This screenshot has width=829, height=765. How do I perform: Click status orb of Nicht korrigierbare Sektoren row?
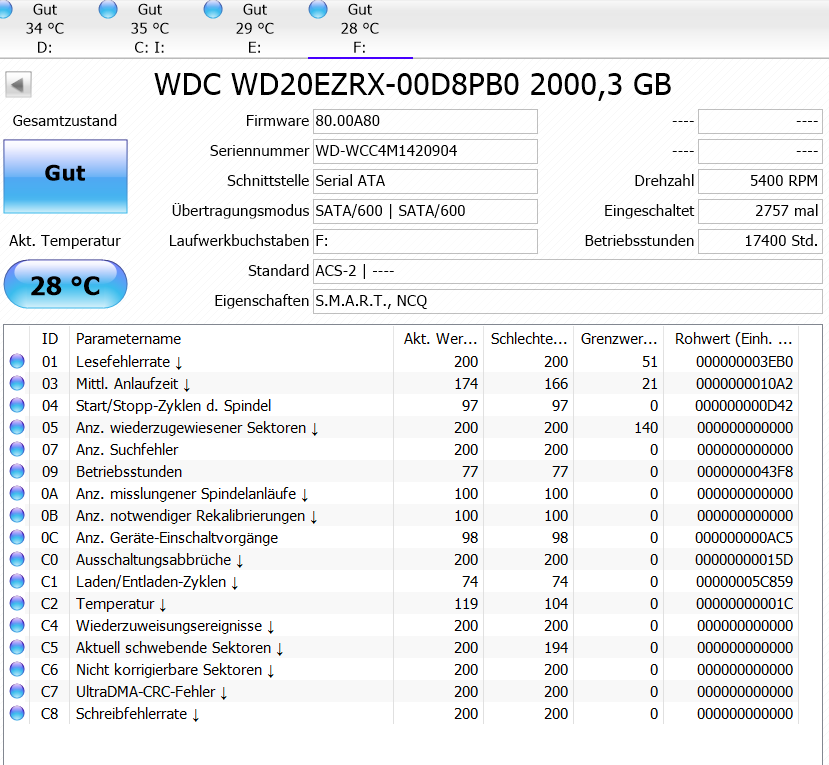[x=17, y=669]
